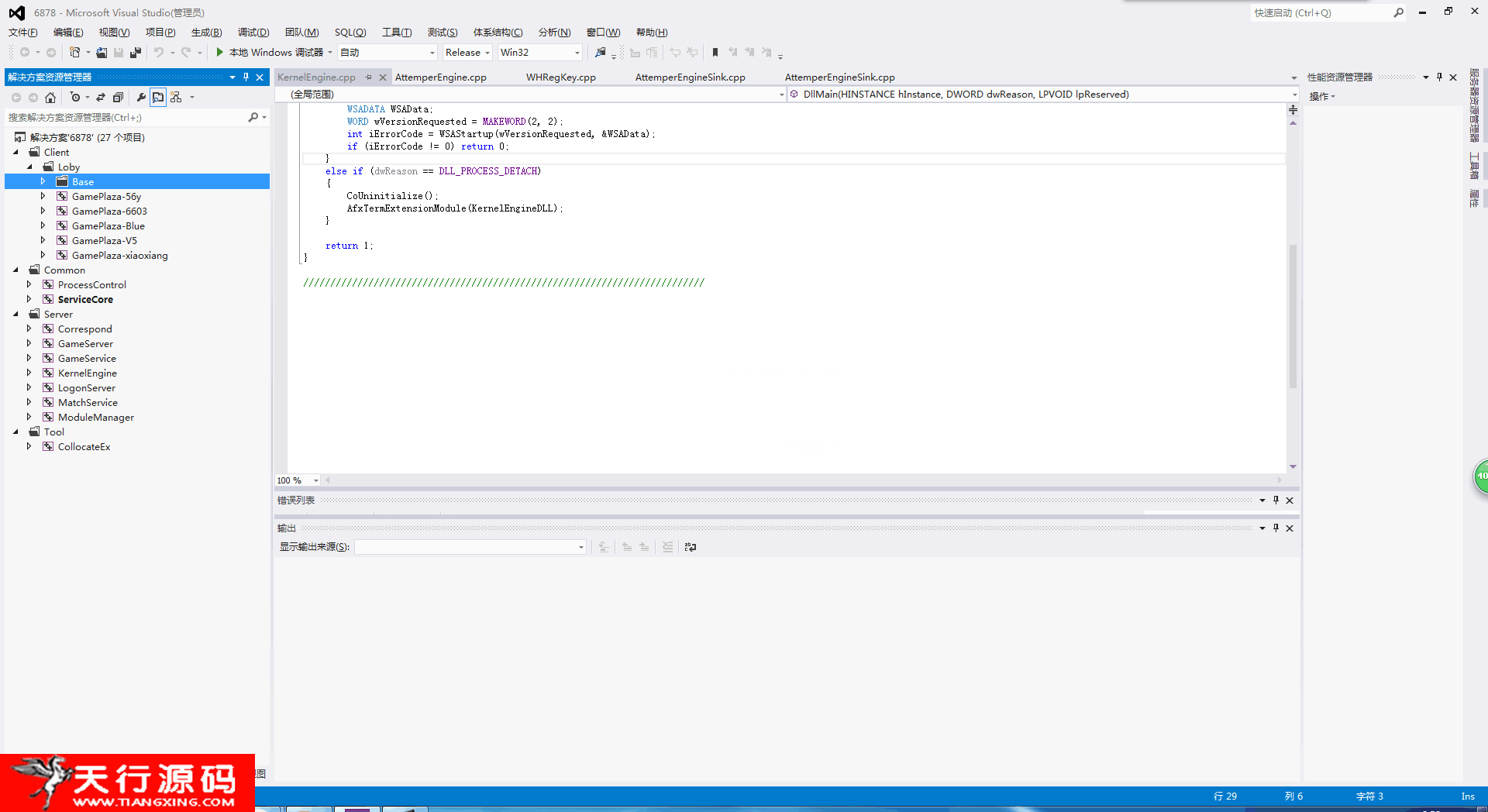Open the Debug menu
The image size is (1488, 812).
click(x=253, y=32)
